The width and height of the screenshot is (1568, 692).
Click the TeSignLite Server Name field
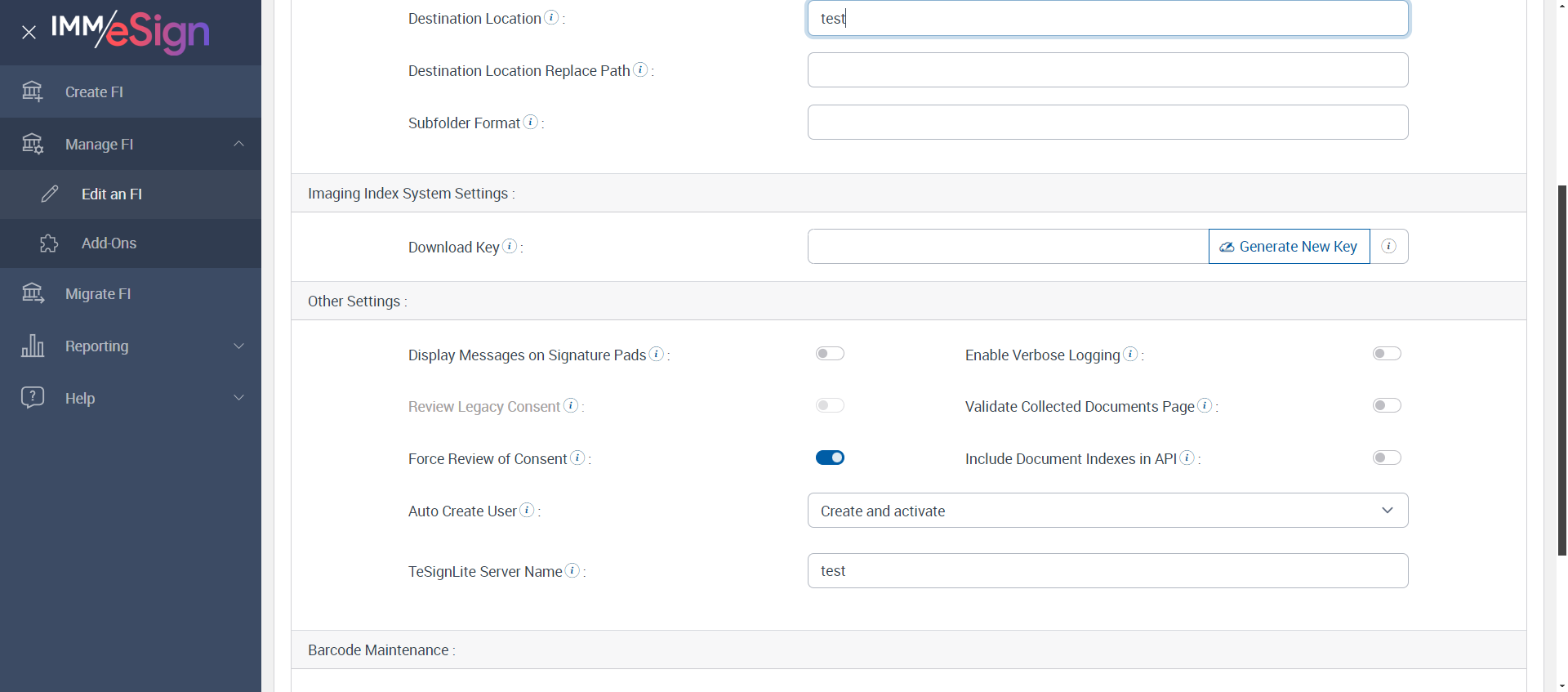tap(1107, 571)
